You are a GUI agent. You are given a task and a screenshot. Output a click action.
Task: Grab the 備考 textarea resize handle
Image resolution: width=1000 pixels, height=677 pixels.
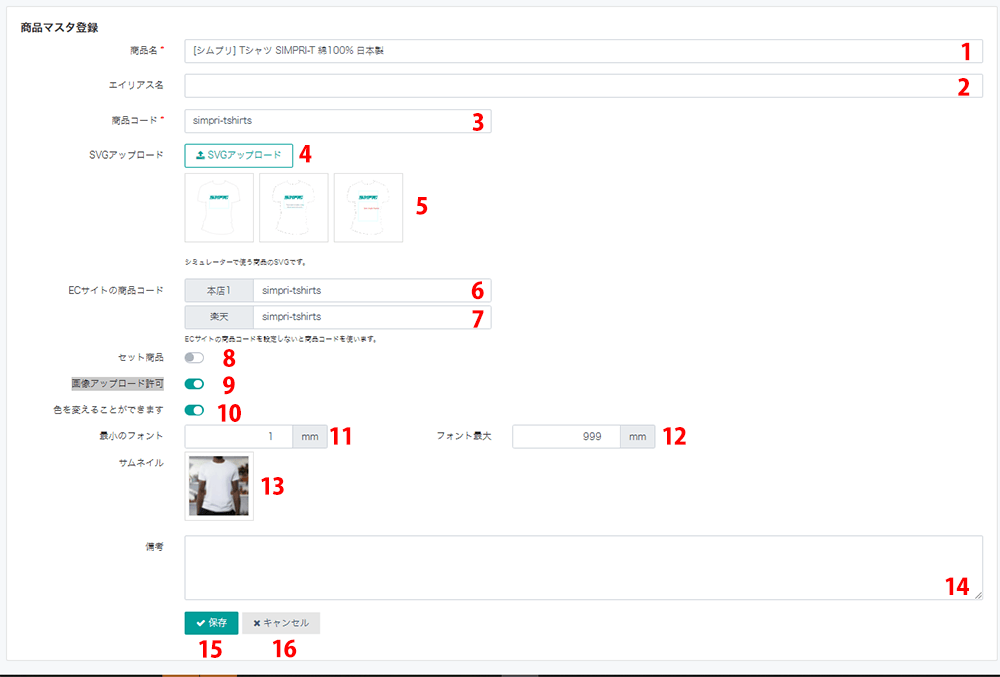978,595
